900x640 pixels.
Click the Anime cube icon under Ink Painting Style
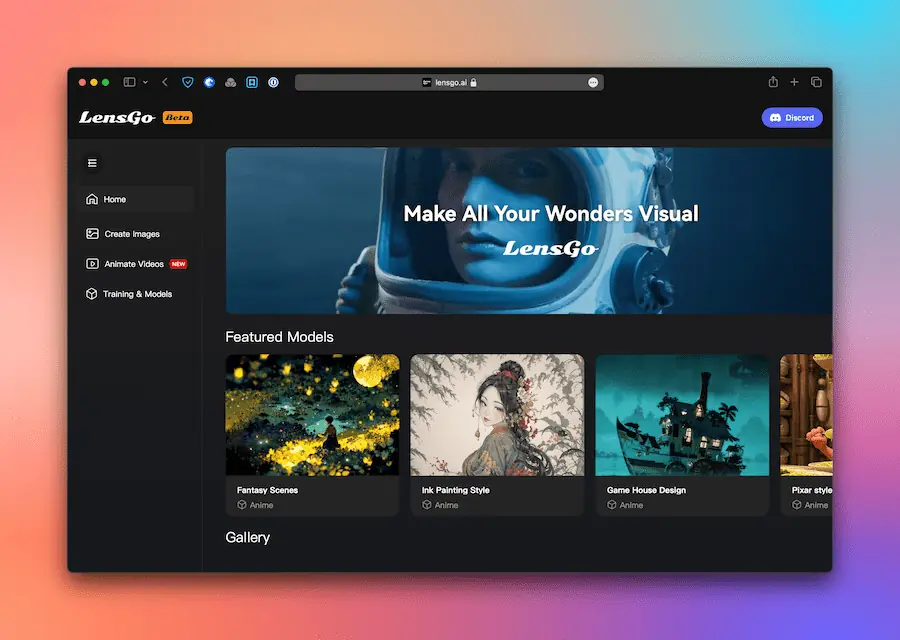[x=426, y=505]
